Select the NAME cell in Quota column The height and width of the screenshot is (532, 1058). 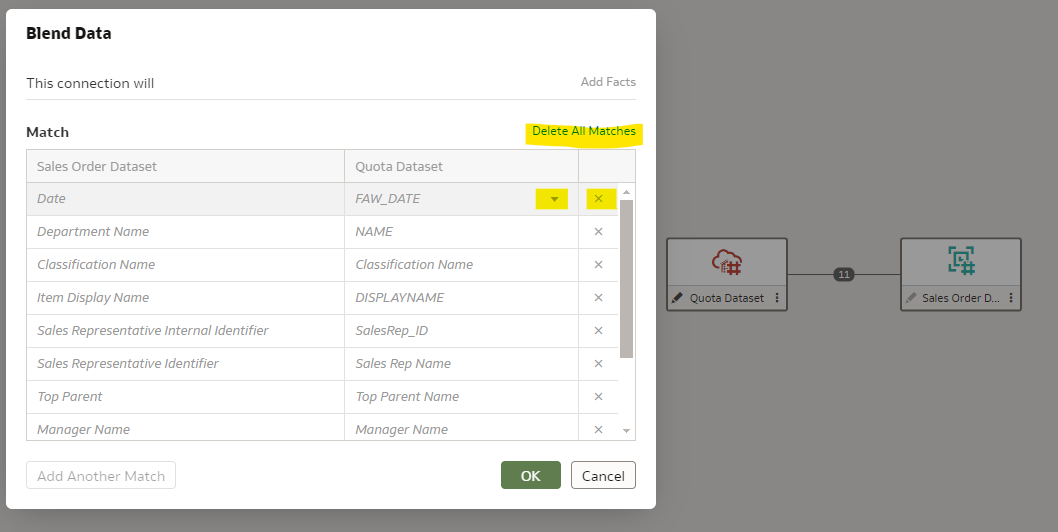pyautogui.click(x=462, y=232)
